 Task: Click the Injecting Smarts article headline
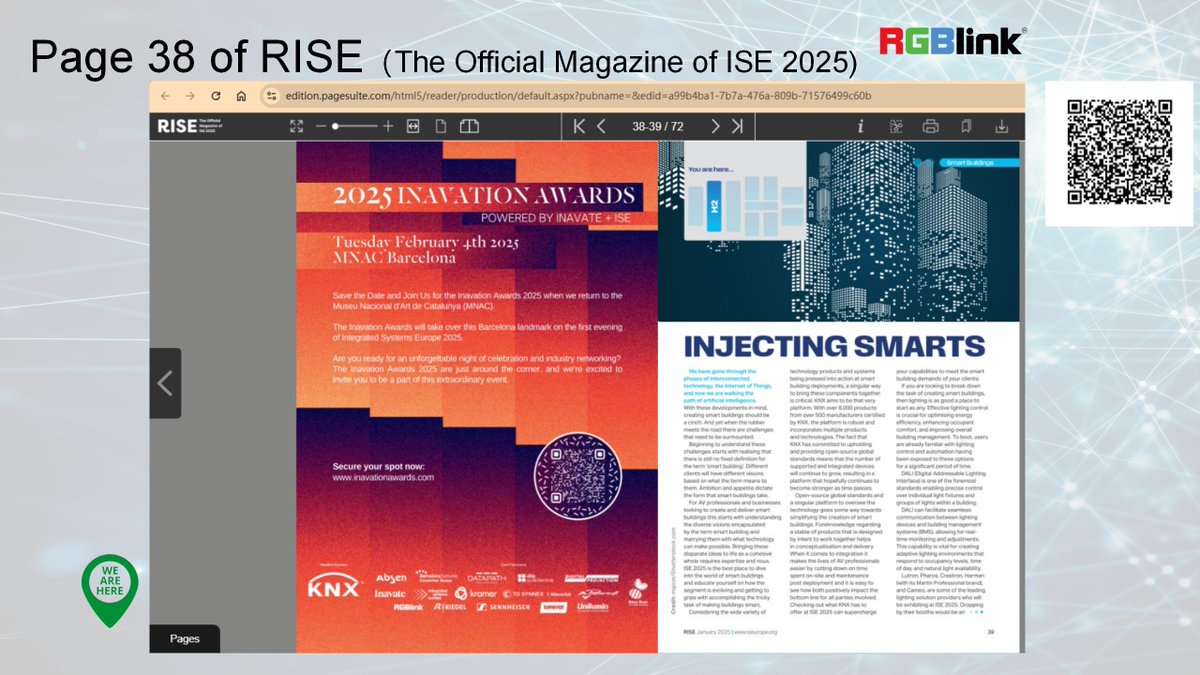(x=833, y=346)
